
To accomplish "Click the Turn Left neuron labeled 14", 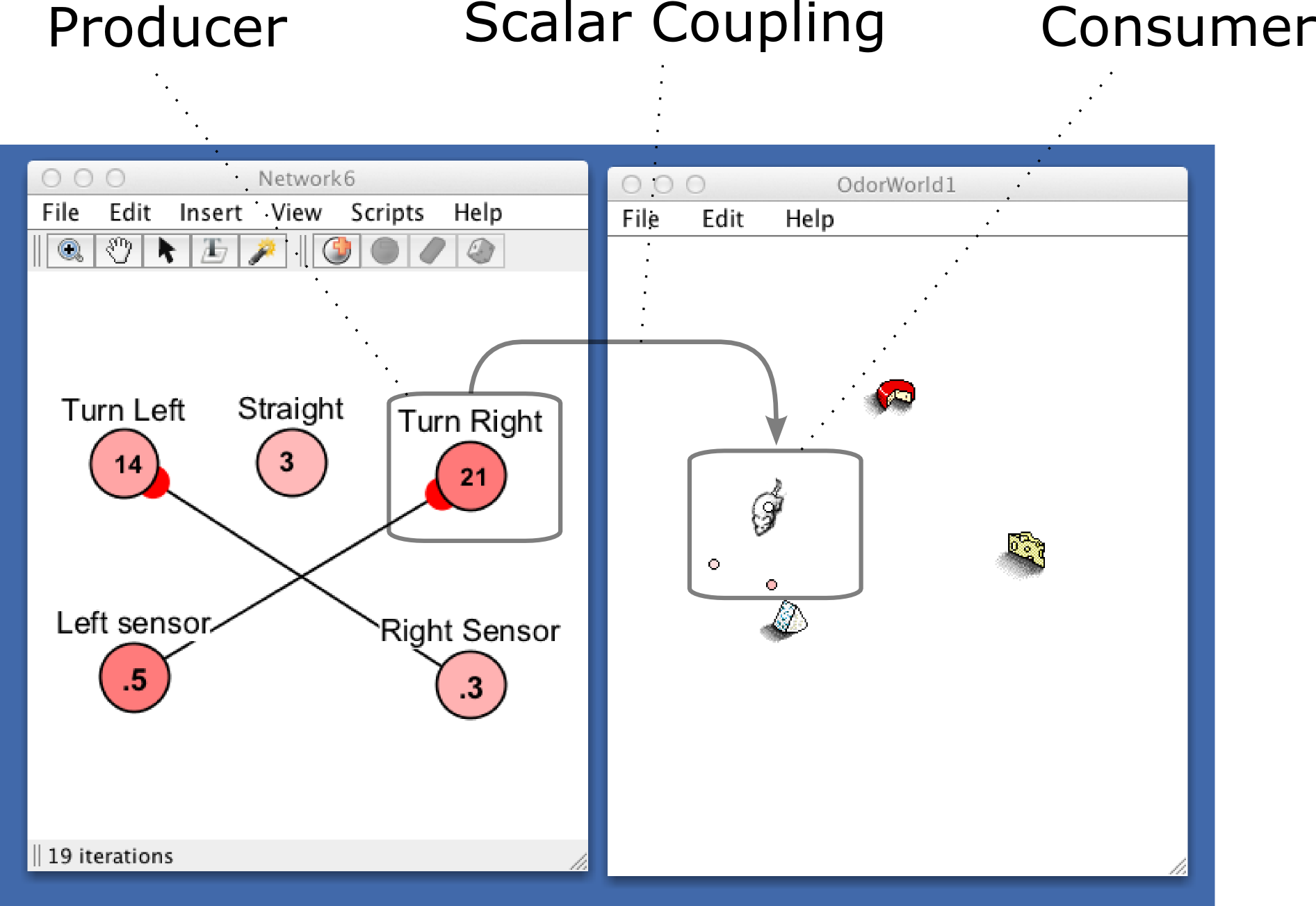I will (x=125, y=464).
